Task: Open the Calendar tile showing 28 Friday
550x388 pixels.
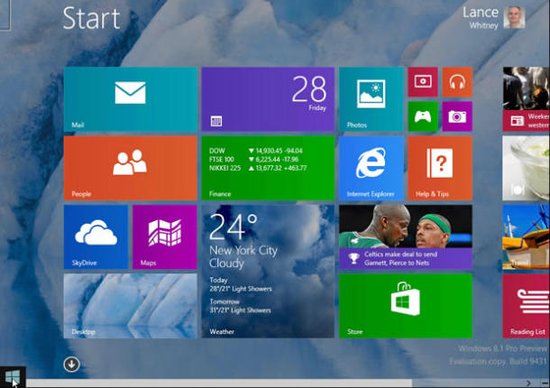Action: click(x=268, y=99)
